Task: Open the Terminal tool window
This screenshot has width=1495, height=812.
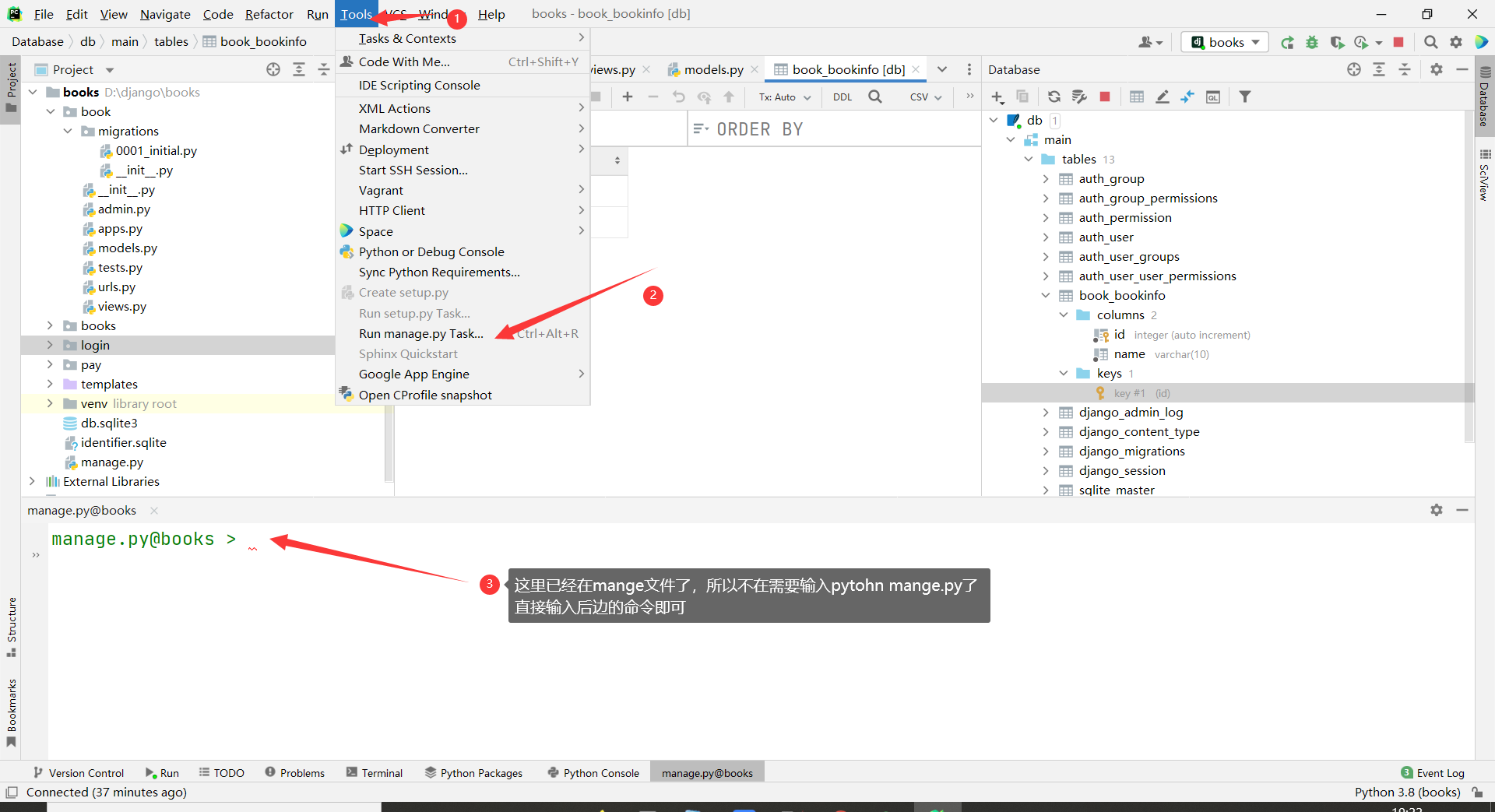Action: (x=375, y=772)
